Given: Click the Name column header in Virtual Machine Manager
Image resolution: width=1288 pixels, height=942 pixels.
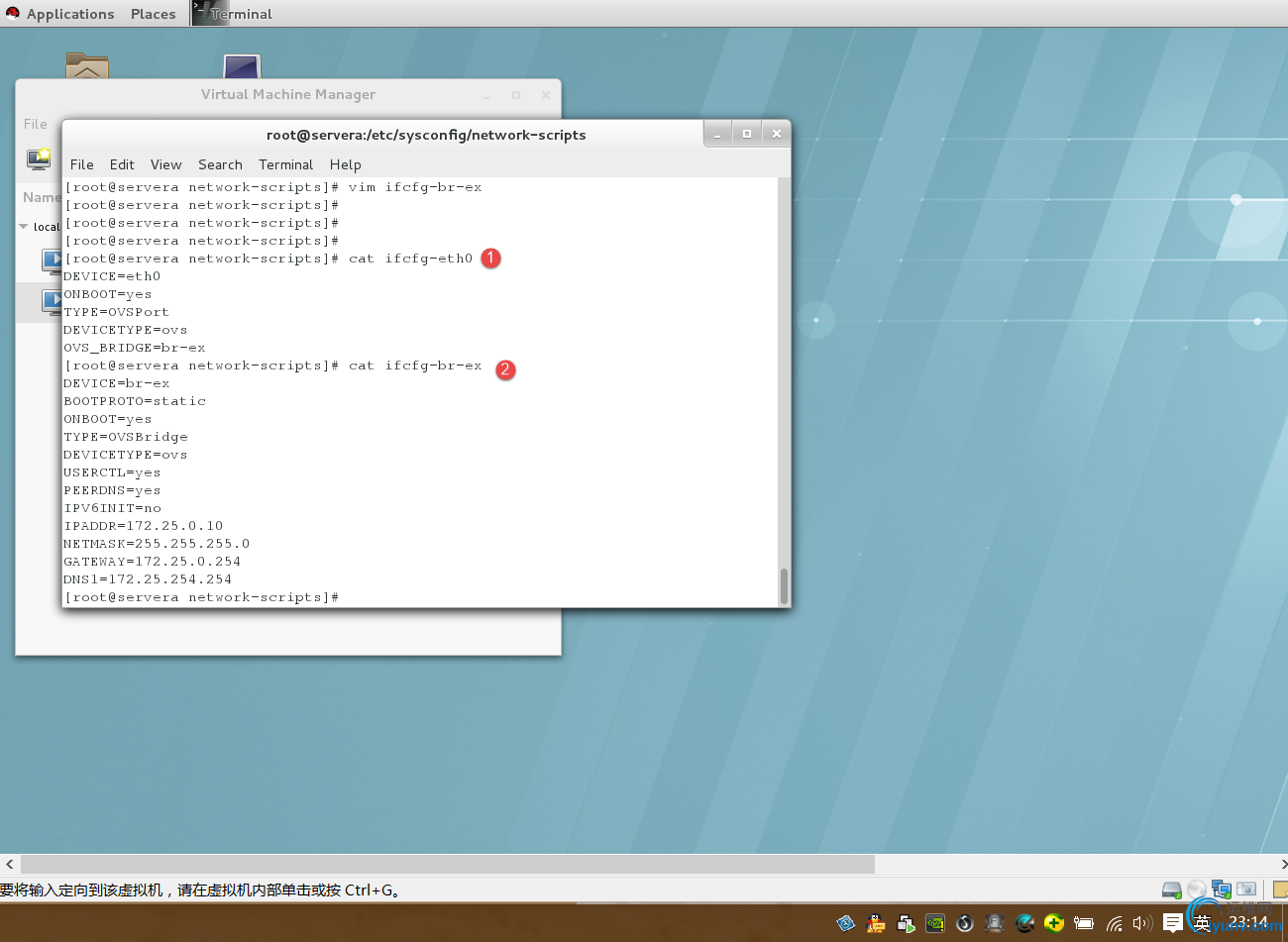Looking at the screenshot, I should (41, 197).
